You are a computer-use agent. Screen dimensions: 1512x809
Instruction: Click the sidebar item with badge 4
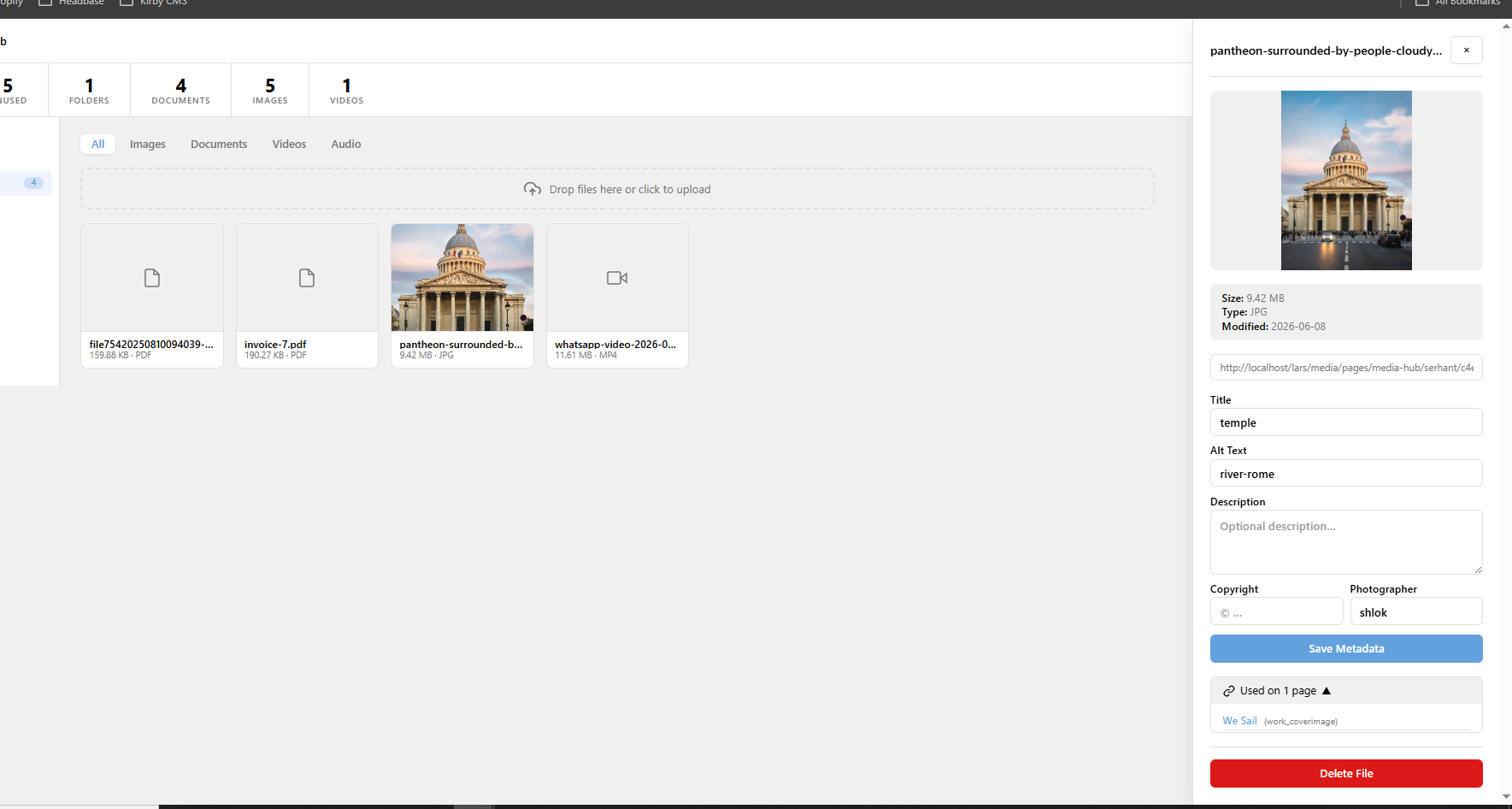click(x=26, y=183)
